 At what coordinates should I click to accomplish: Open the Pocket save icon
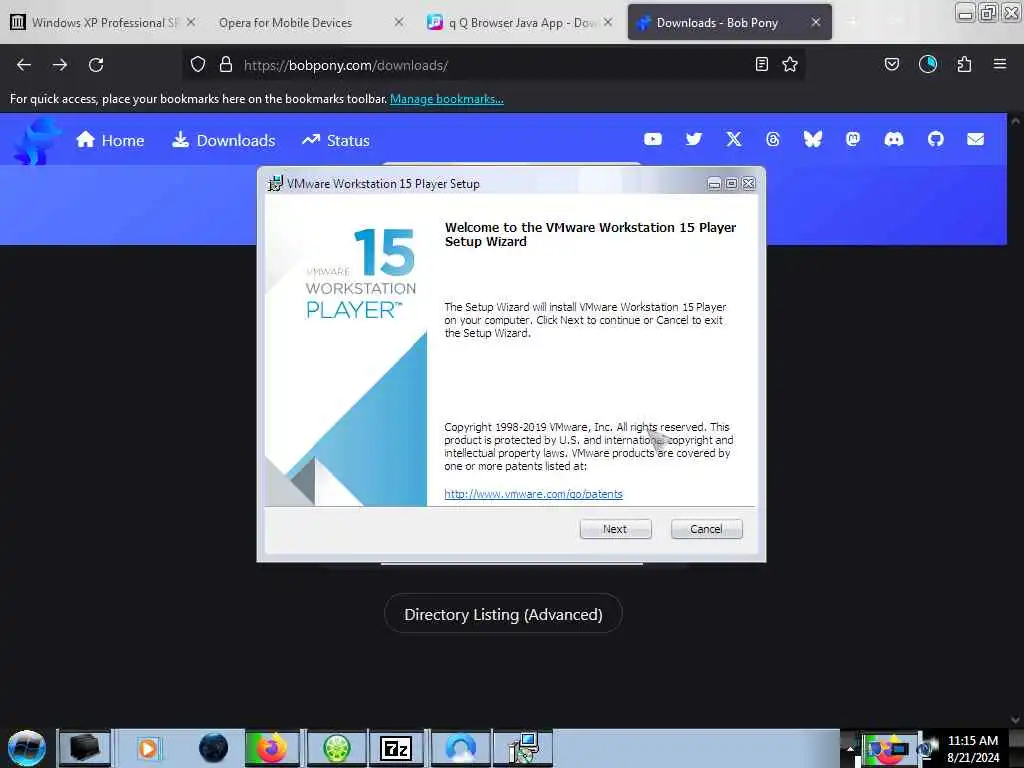pyautogui.click(x=892, y=64)
